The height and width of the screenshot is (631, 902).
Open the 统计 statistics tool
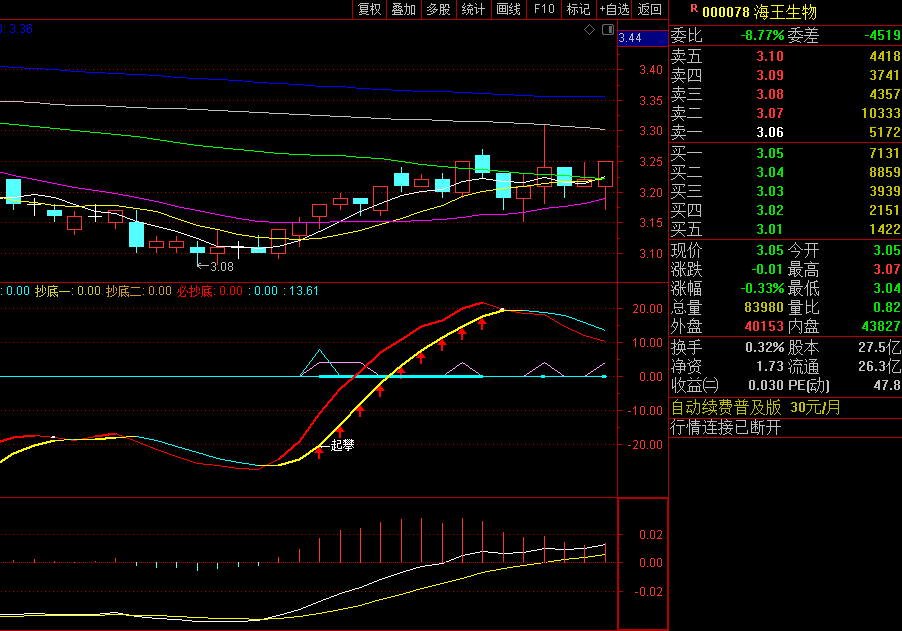(473, 9)
